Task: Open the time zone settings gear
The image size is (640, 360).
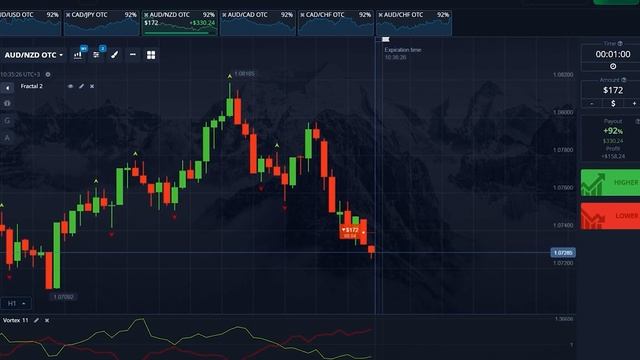Action: (x=48, y=75)
